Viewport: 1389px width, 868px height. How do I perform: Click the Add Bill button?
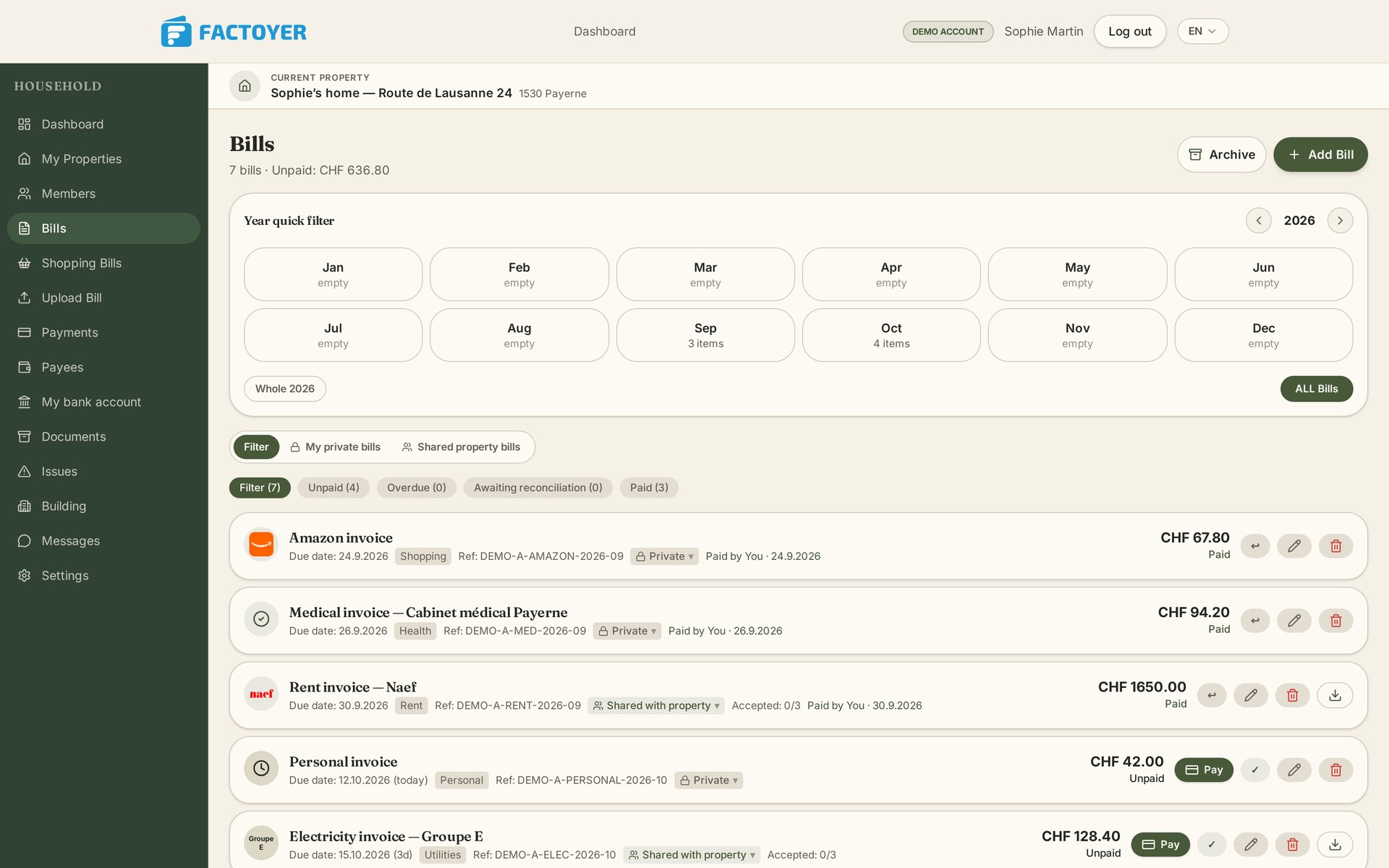pyautogui.click(x=1320, y=155)
